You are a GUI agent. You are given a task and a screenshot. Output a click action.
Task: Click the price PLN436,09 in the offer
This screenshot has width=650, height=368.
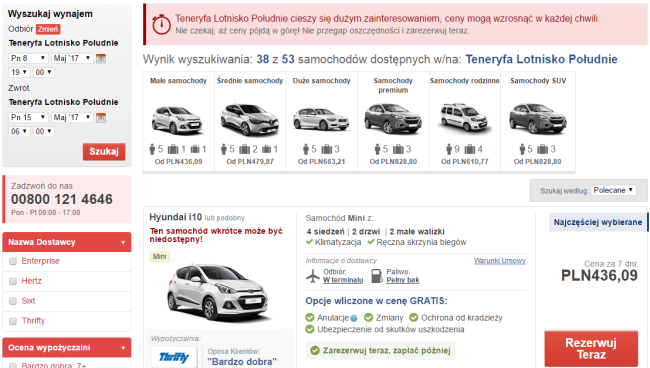click(599, 276)
